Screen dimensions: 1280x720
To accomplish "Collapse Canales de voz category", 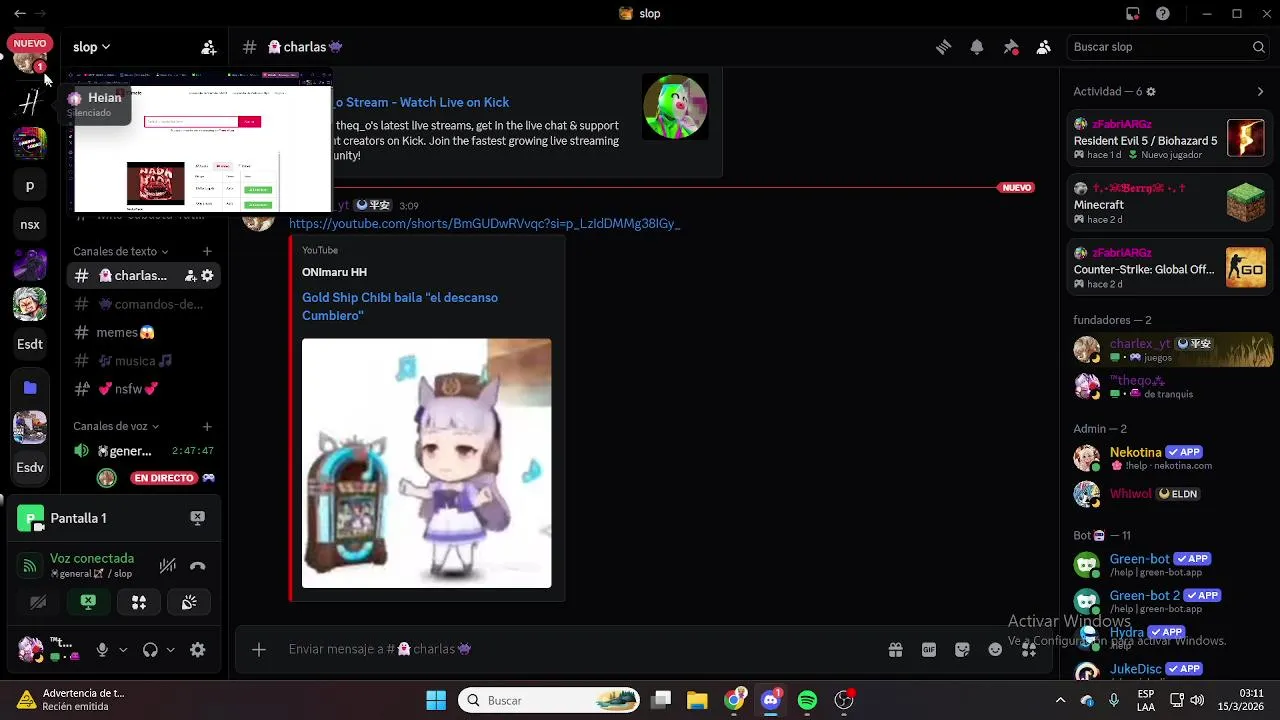I will click(x=116, y=427).
